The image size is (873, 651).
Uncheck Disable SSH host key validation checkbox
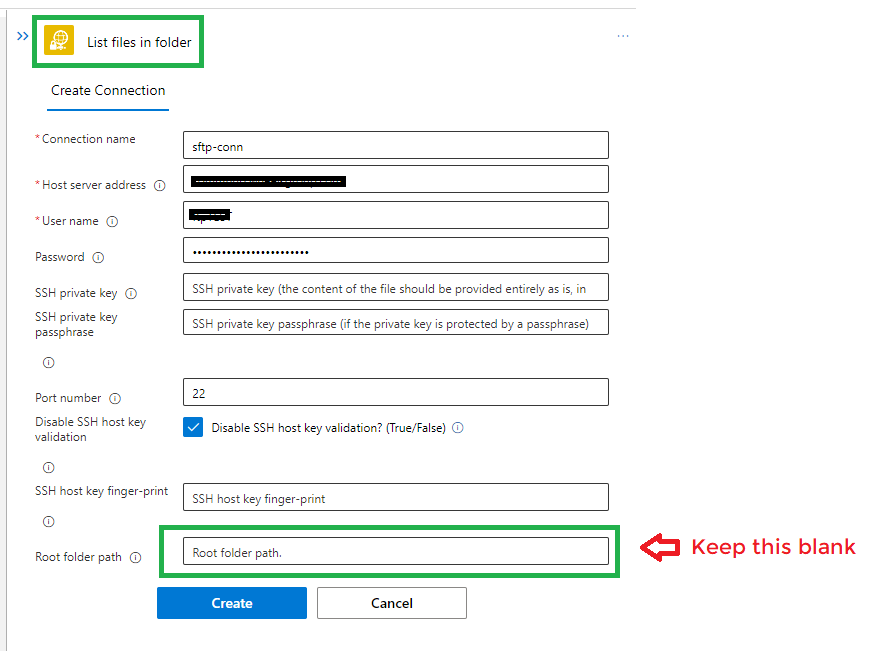click(x=193, y=428)
